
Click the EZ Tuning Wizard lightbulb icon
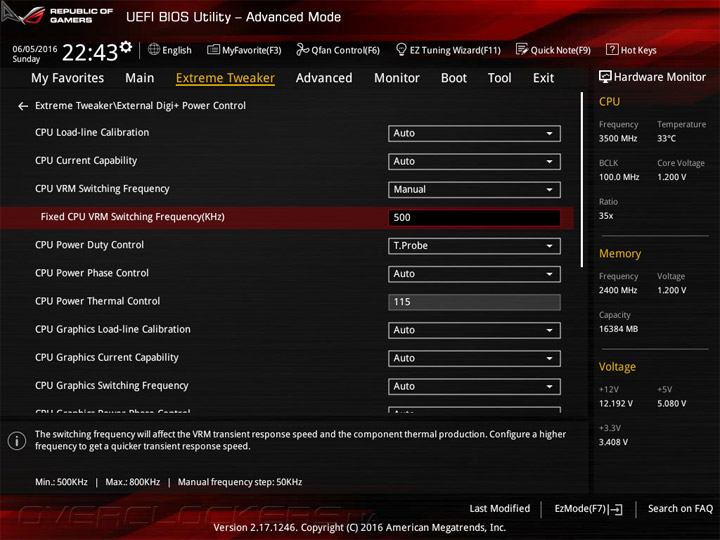[401, 49]
